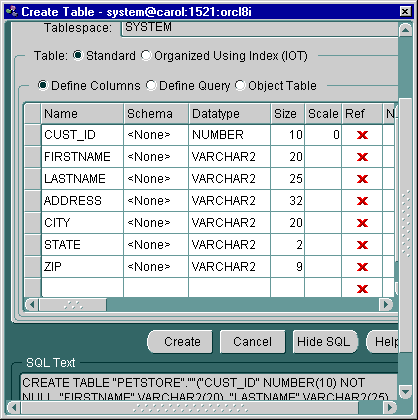The height and width of the screenshot is (420, 418).
Task: Click the CITY name cell
Action: coord(82,223)
